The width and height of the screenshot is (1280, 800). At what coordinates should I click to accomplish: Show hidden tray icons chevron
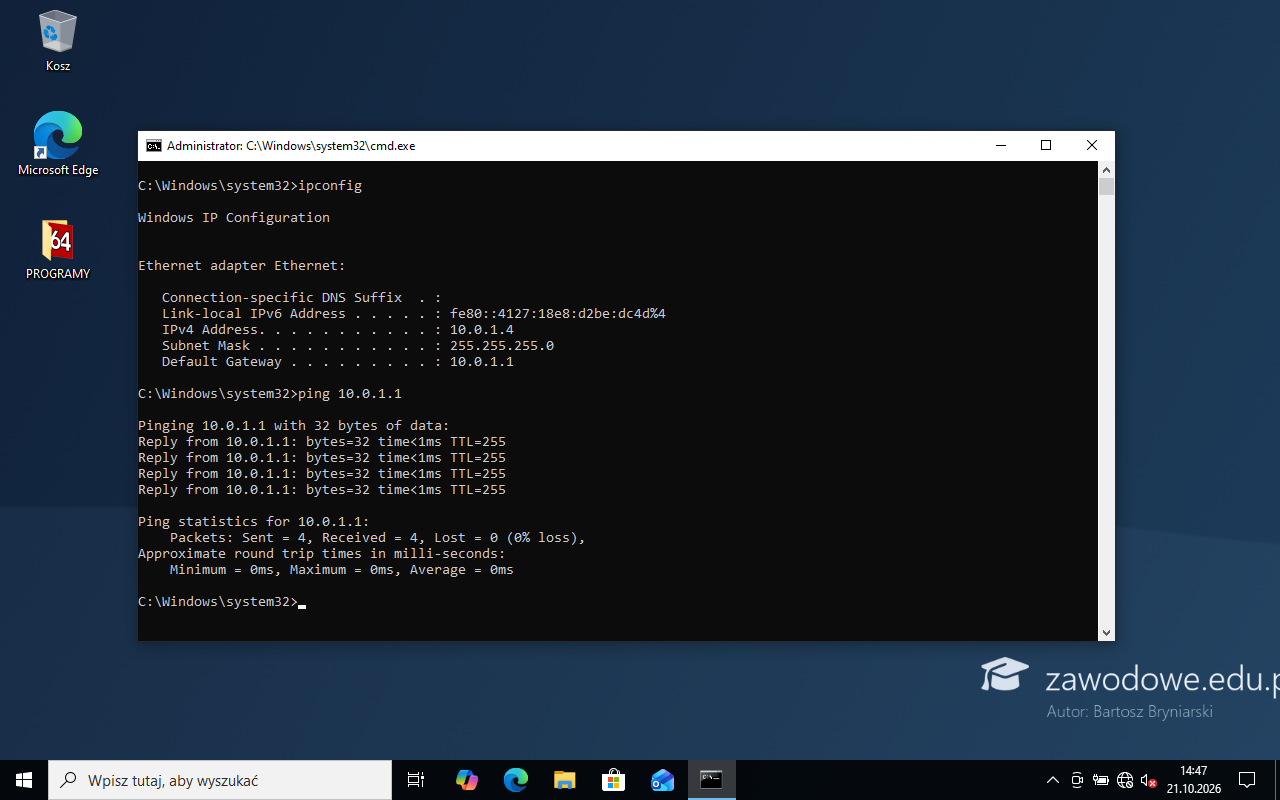1052,780
